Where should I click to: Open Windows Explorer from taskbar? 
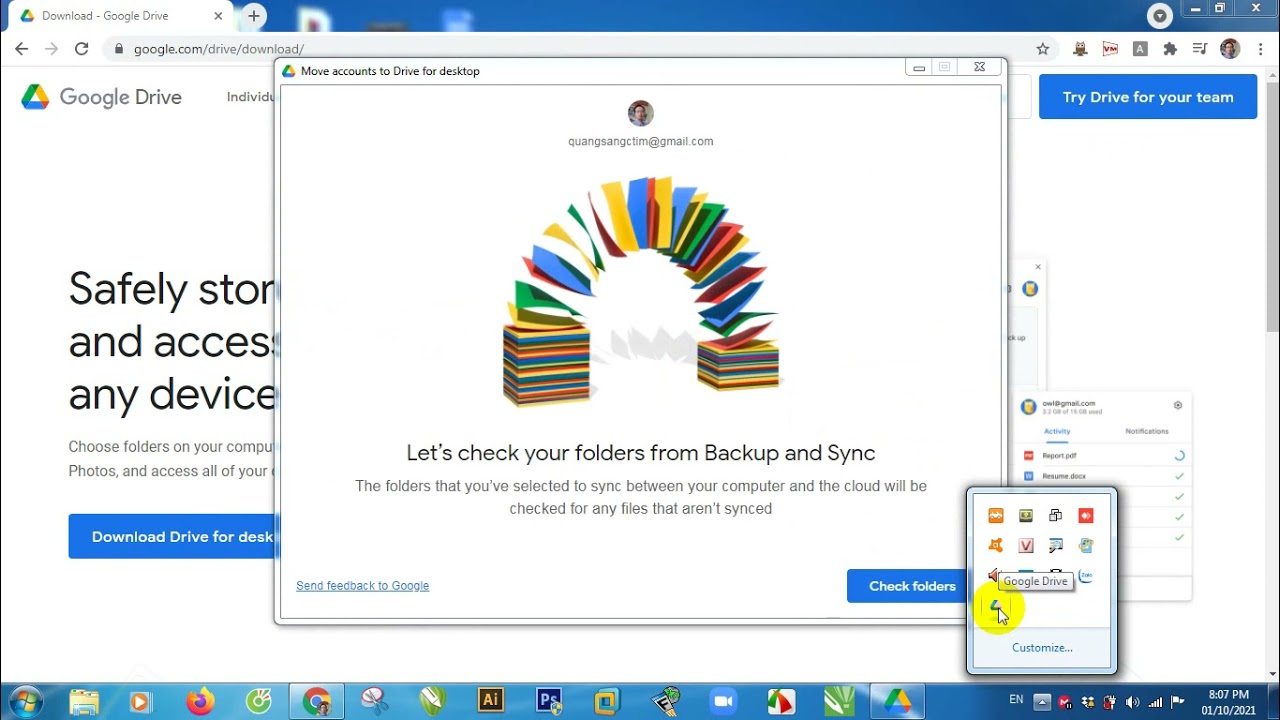point(84,702)
